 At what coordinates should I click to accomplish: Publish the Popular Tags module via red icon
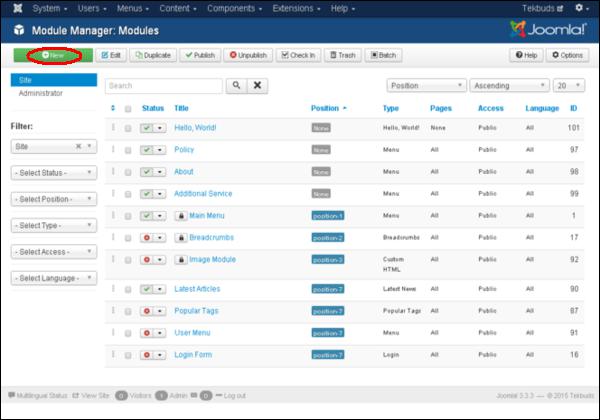point(147,311)
